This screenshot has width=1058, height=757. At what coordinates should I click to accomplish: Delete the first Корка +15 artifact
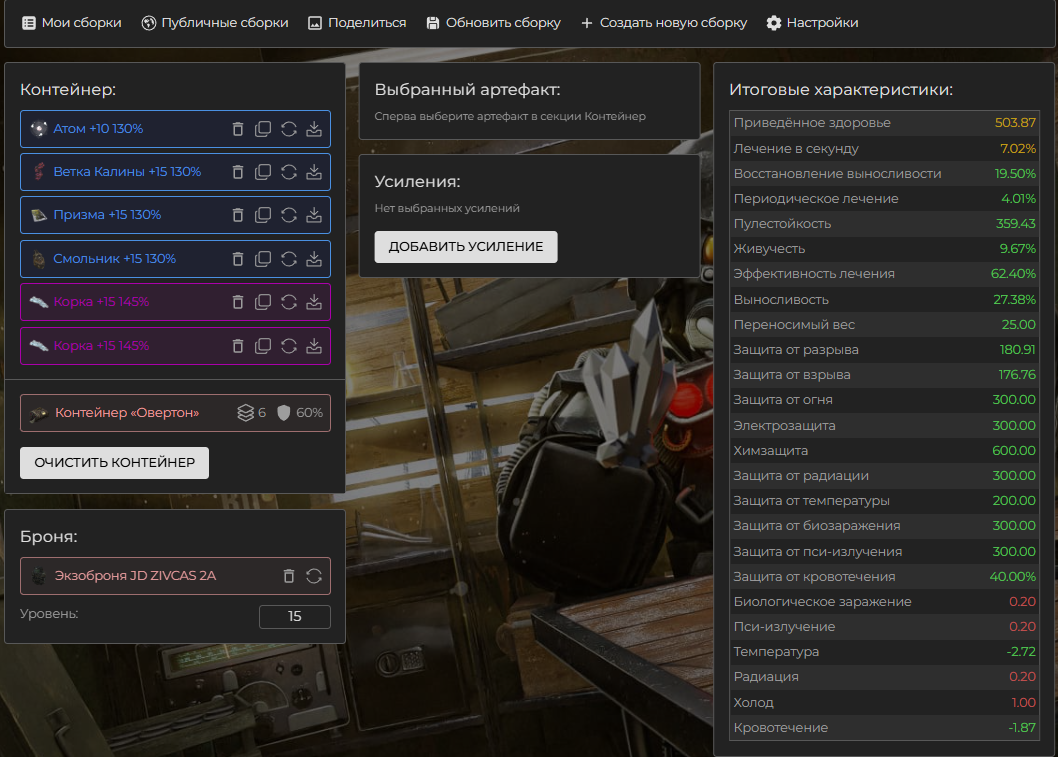(238, 302)
